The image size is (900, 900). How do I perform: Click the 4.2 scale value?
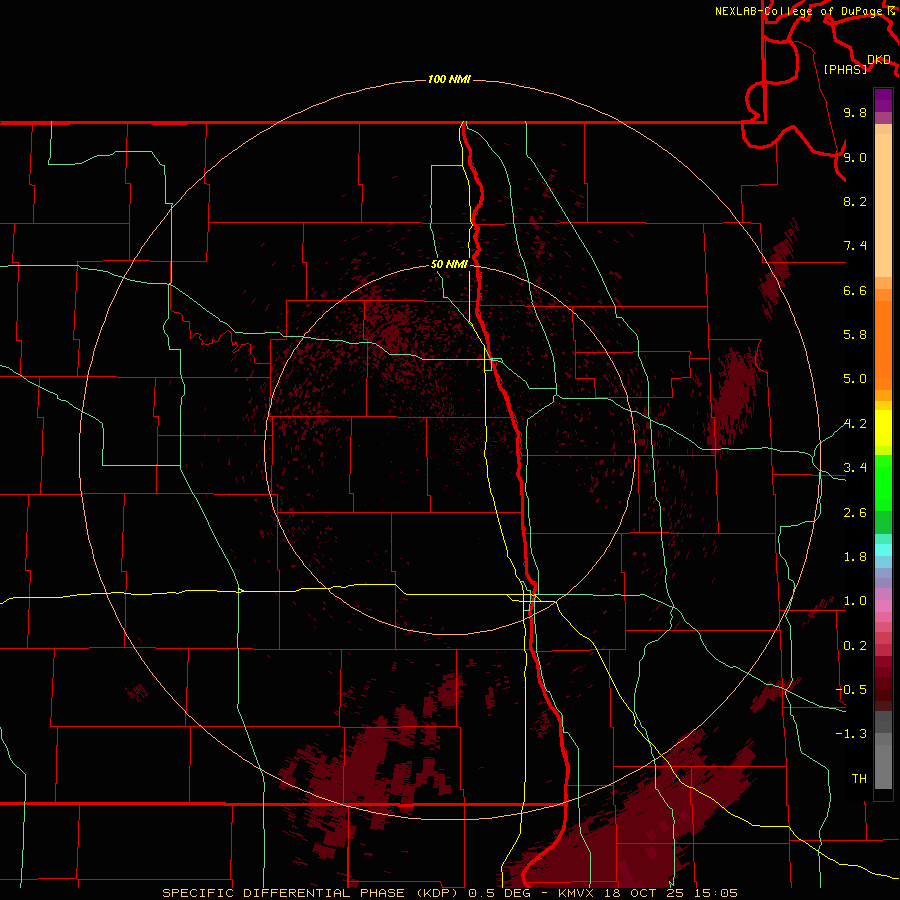855,424
